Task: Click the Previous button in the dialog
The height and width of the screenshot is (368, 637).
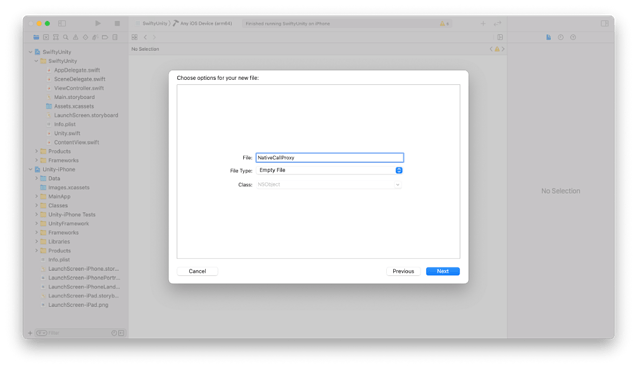Action: point(403,271)
